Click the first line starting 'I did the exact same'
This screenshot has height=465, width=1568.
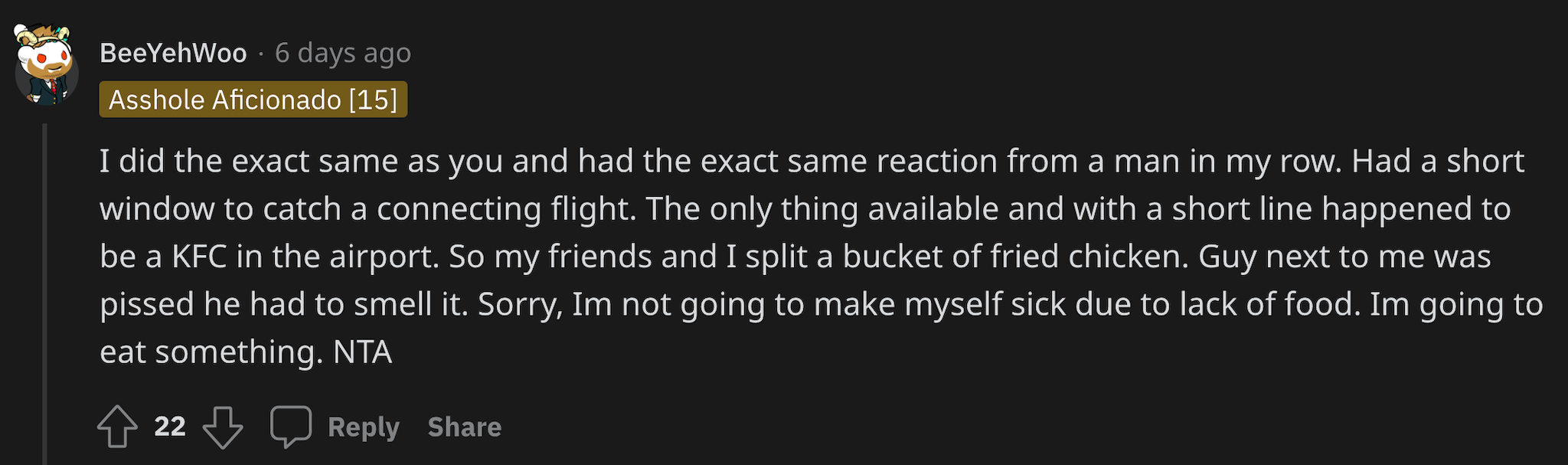click(x=812, y=162)
